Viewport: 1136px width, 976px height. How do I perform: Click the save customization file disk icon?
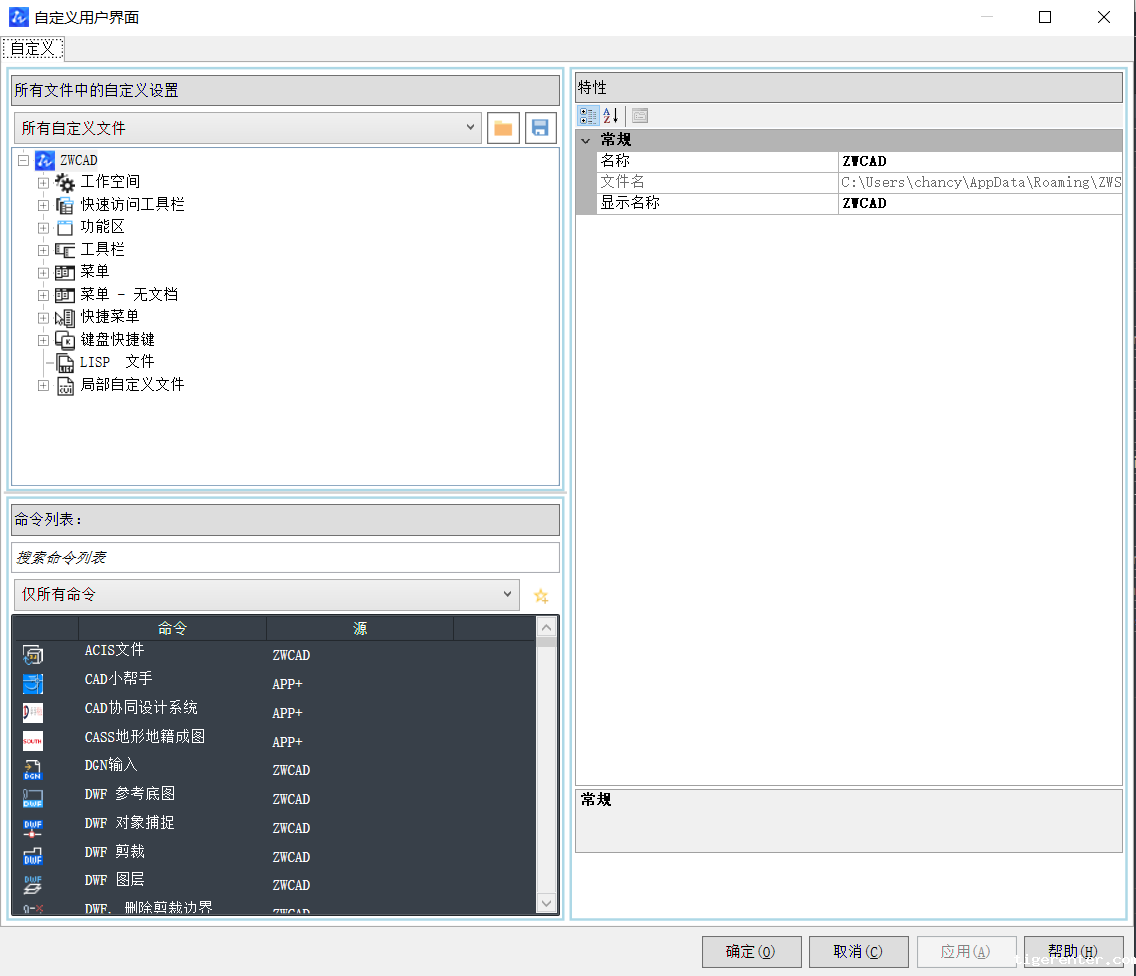tap(540, 128)
